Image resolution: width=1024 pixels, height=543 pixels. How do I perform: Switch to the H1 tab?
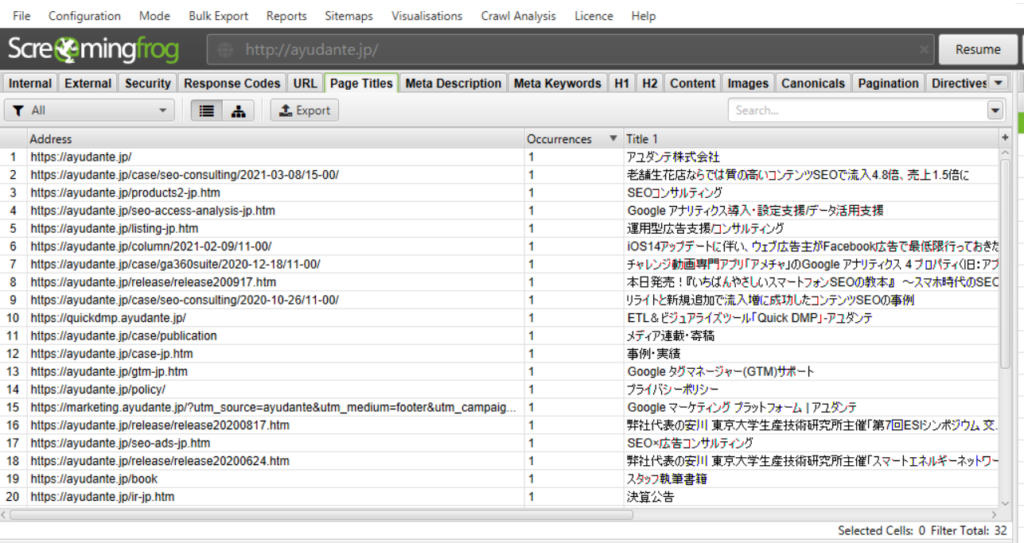pos(622,83)
